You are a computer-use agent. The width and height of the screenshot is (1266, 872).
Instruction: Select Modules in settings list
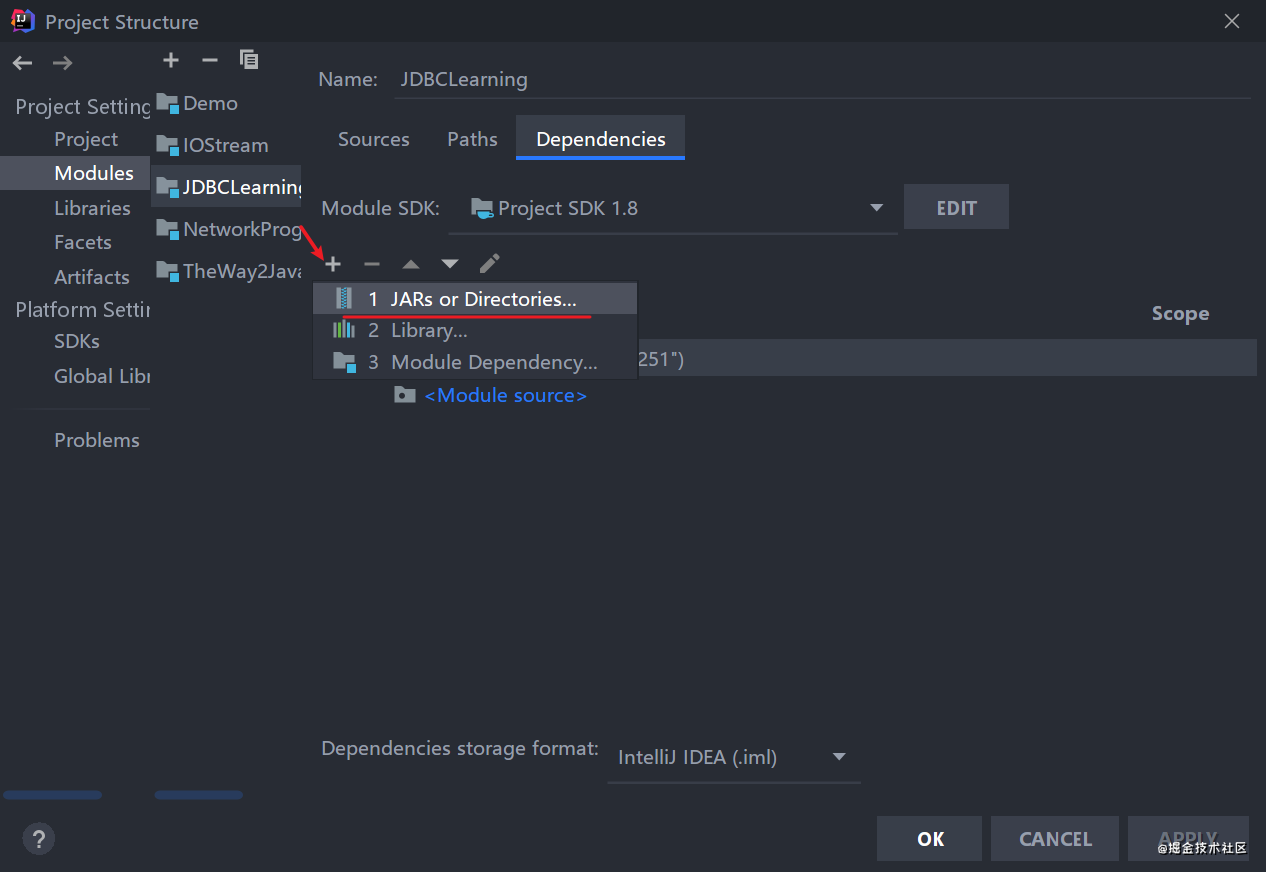coord(75,173)
